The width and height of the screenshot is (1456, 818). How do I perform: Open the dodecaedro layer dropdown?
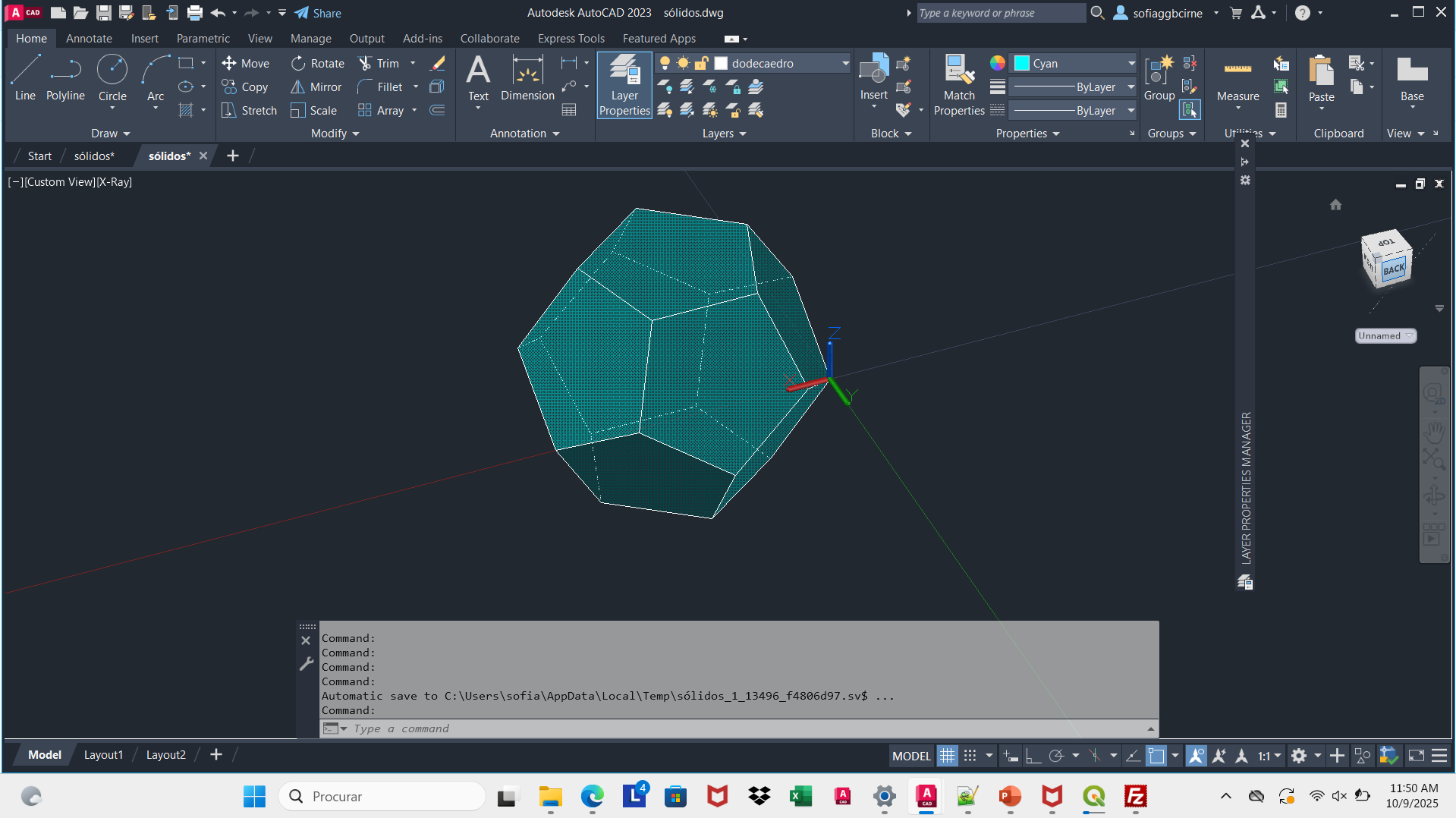pos(845,64)
